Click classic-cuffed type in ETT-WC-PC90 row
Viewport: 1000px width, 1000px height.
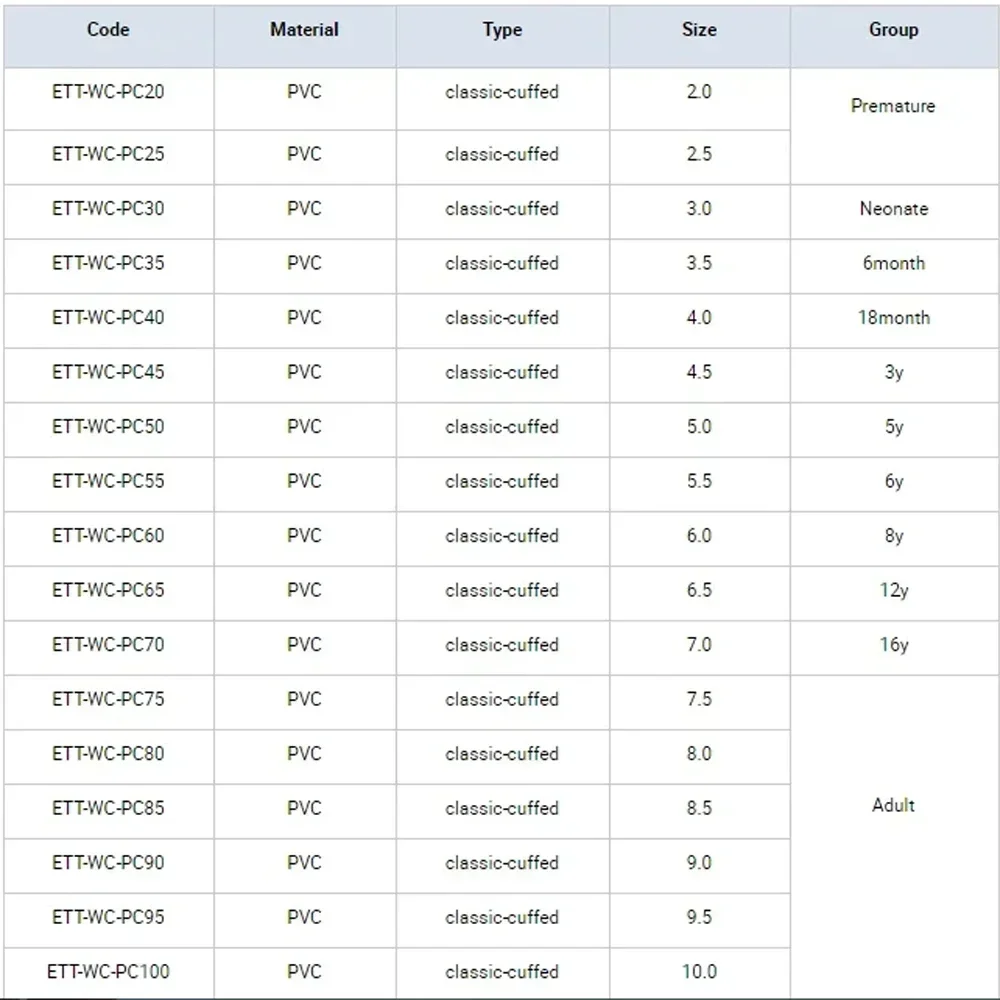(x=502, y=863)
